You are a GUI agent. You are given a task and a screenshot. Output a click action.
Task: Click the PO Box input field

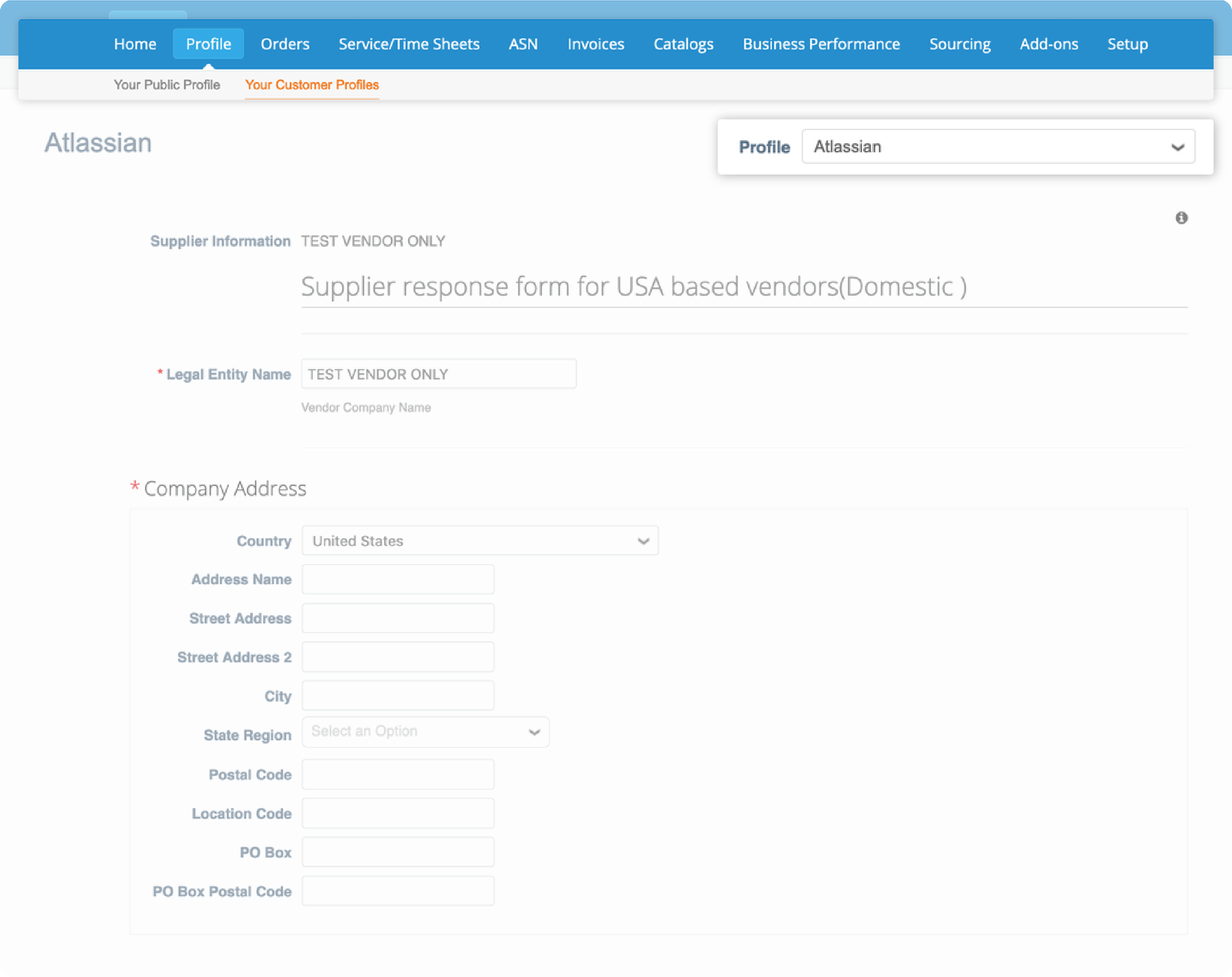tap(398, 851)
